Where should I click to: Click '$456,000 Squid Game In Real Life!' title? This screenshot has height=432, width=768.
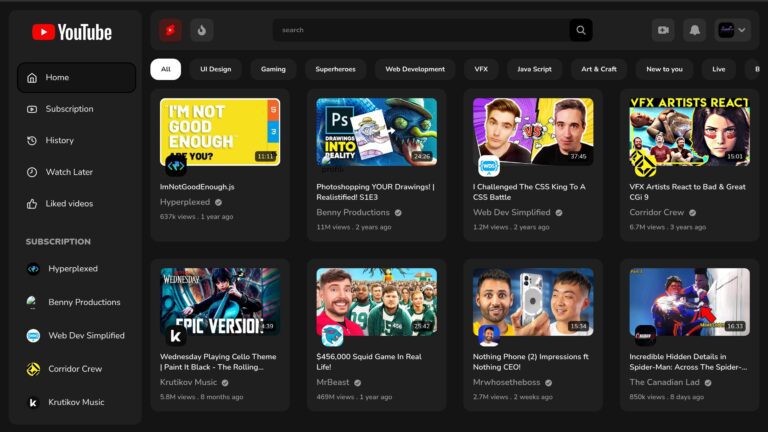[x=369, y=362]
